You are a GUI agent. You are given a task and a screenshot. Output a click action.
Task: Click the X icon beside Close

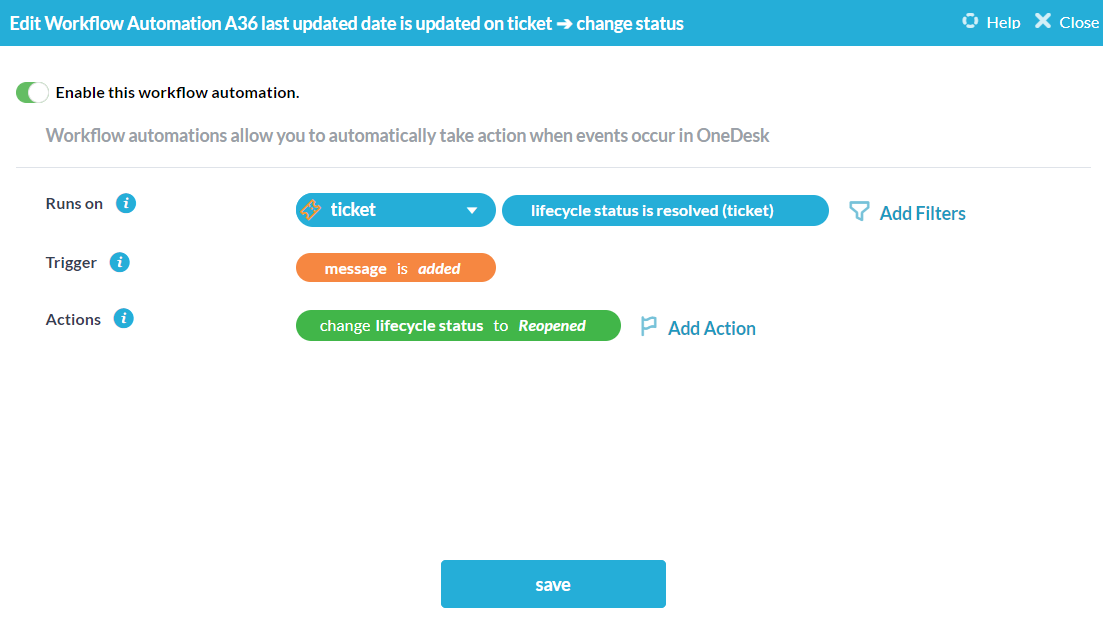point(1043,21)
